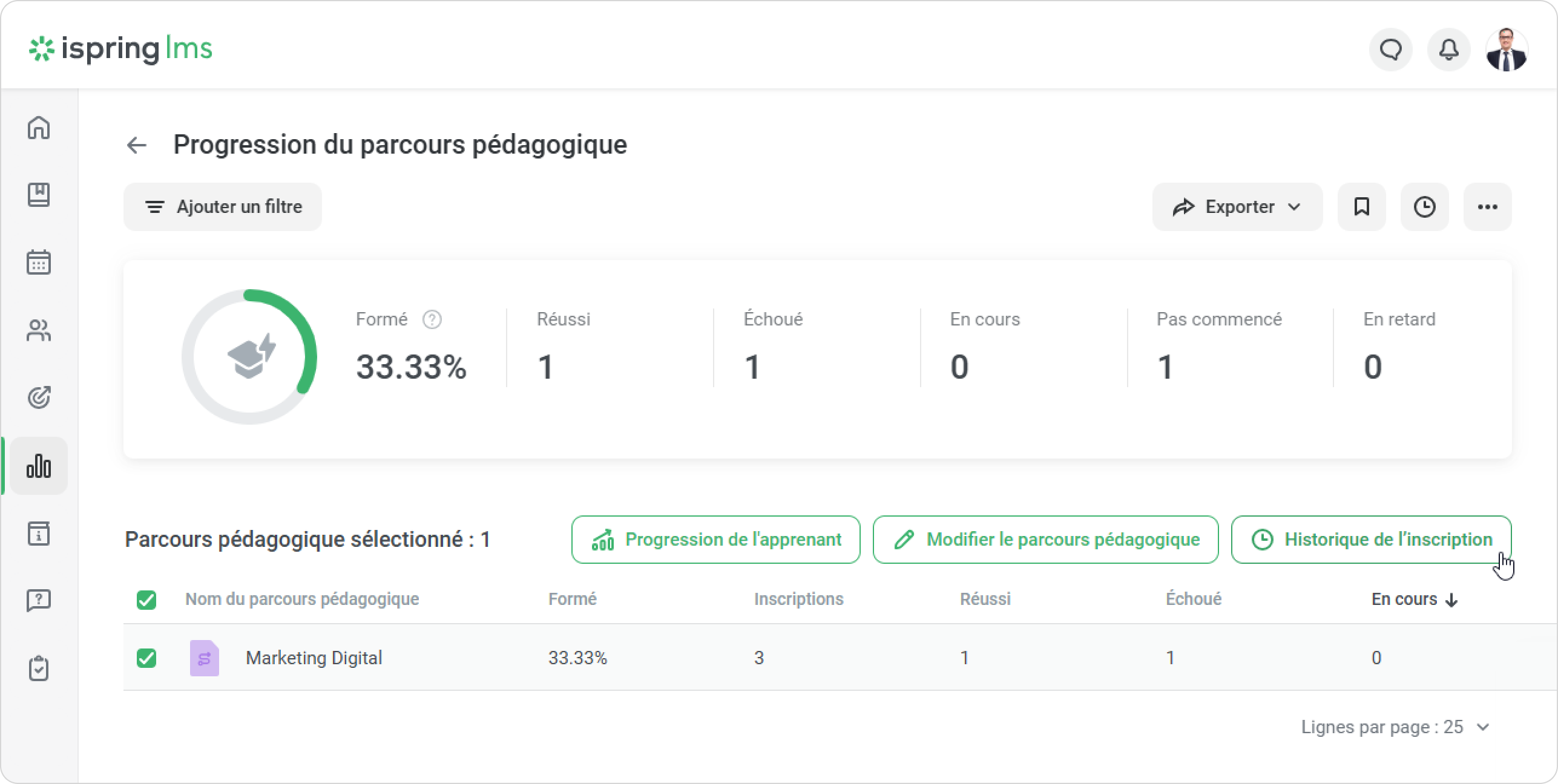Viewport: 1558px width, 784px height.
Task: Click Modifier le parcours pédagogique button
Action: tap(1045, 540)
